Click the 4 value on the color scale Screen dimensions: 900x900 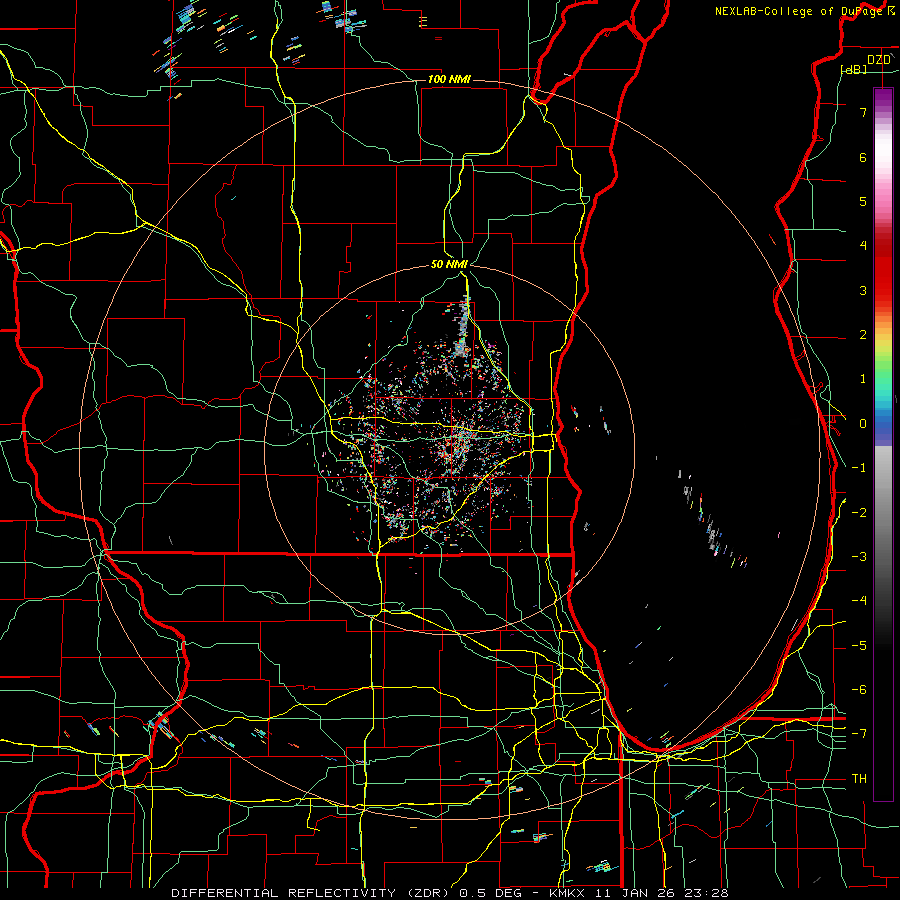point(863,246)
